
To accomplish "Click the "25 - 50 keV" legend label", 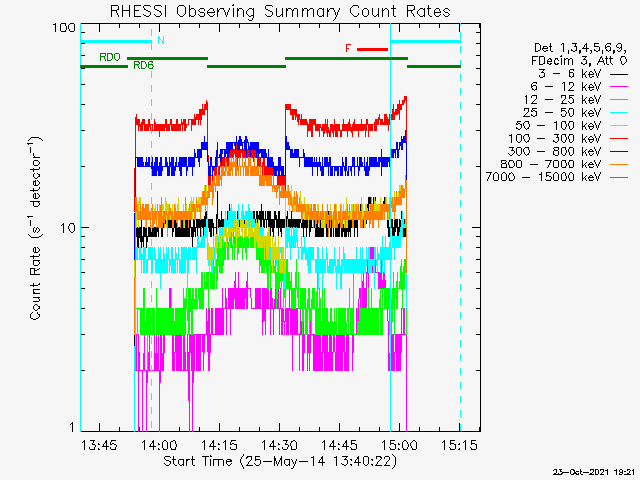I will pyautogui.click(x=562, y=113).
